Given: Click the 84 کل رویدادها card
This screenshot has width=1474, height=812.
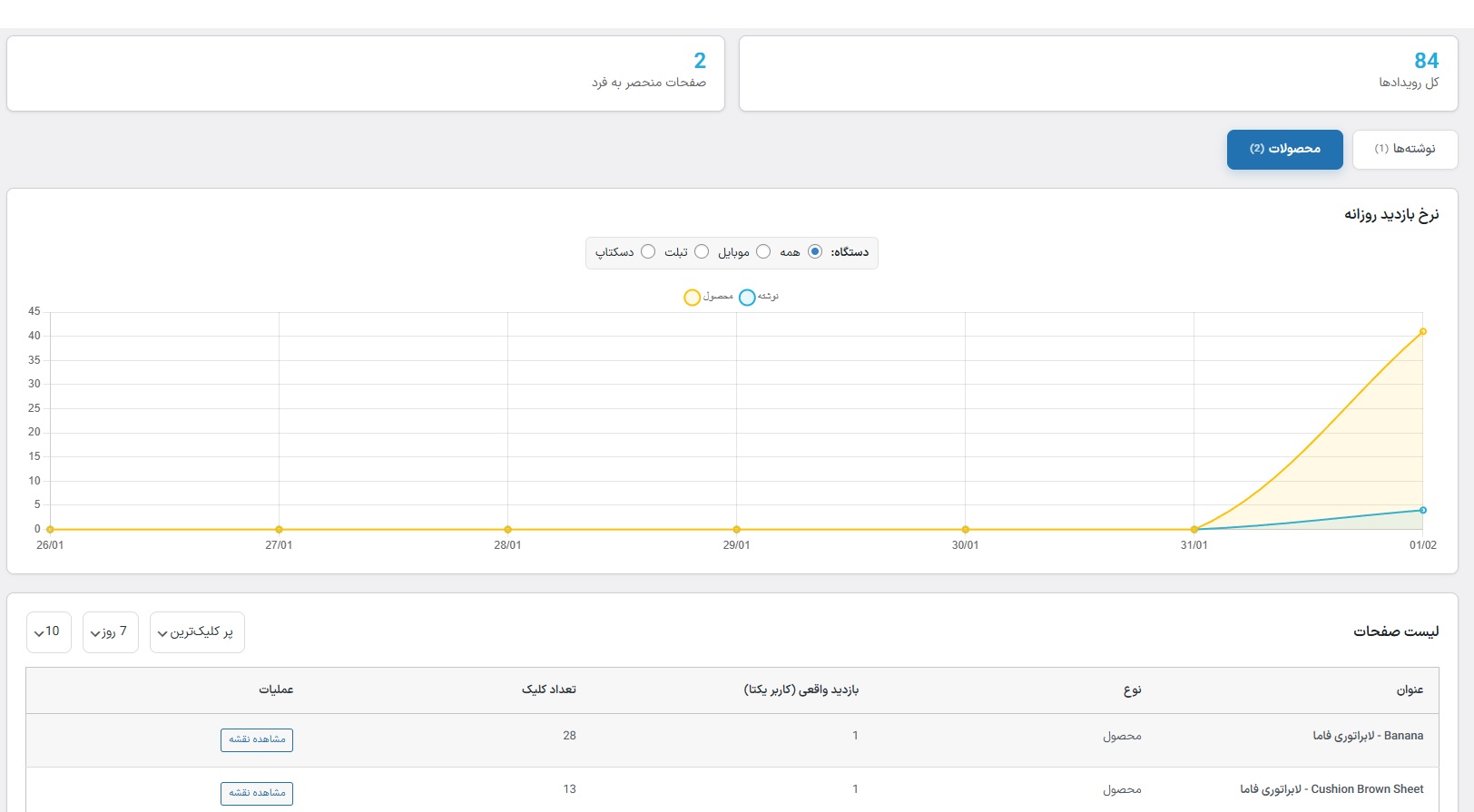Looking at the screenshot, I should 1098,73.
